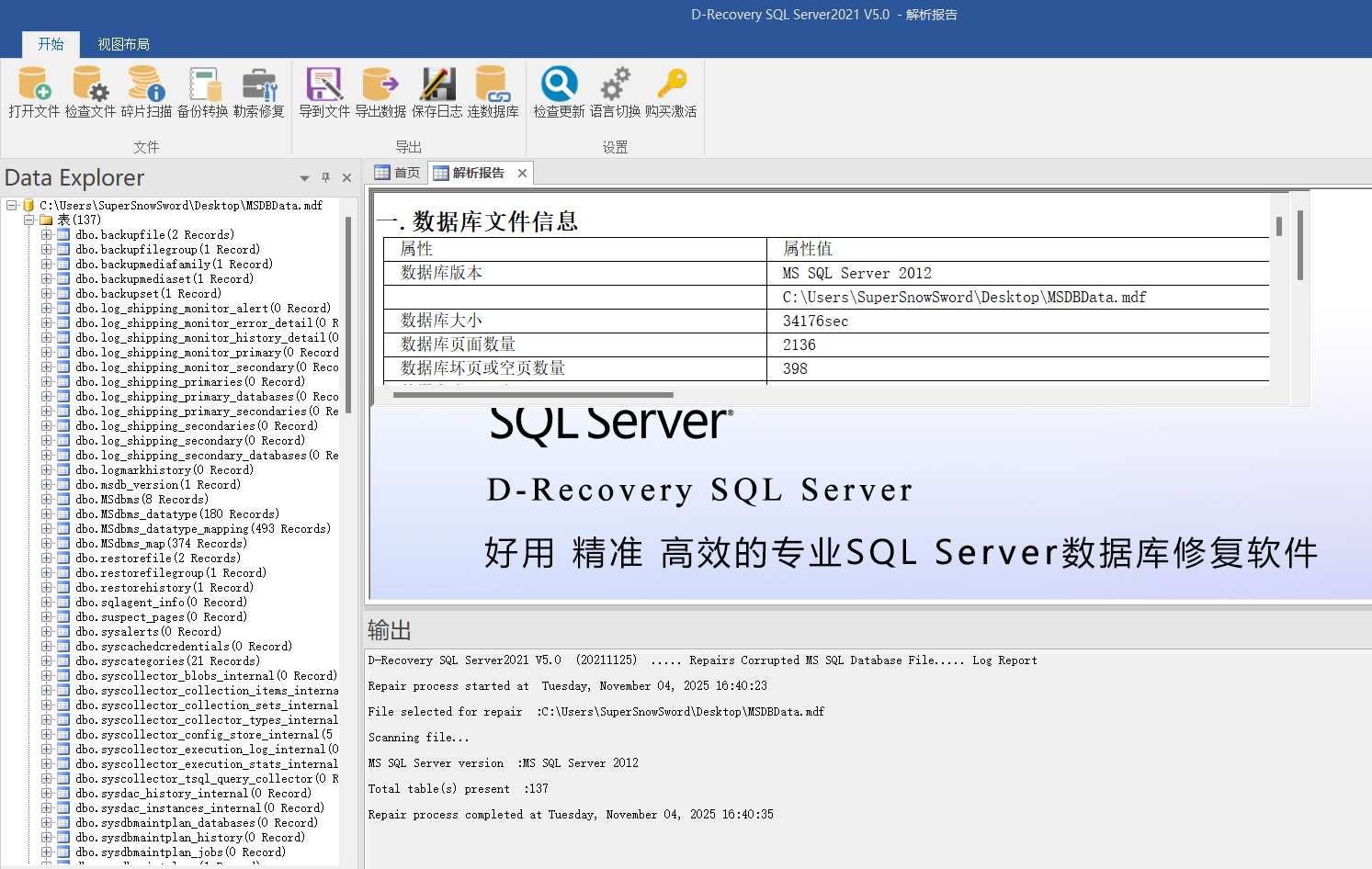Select dbo.sysdbmaintplan_jobs (0 Record) table
This screenshot has height=869, width=1372.
click(x=181, y=852)
